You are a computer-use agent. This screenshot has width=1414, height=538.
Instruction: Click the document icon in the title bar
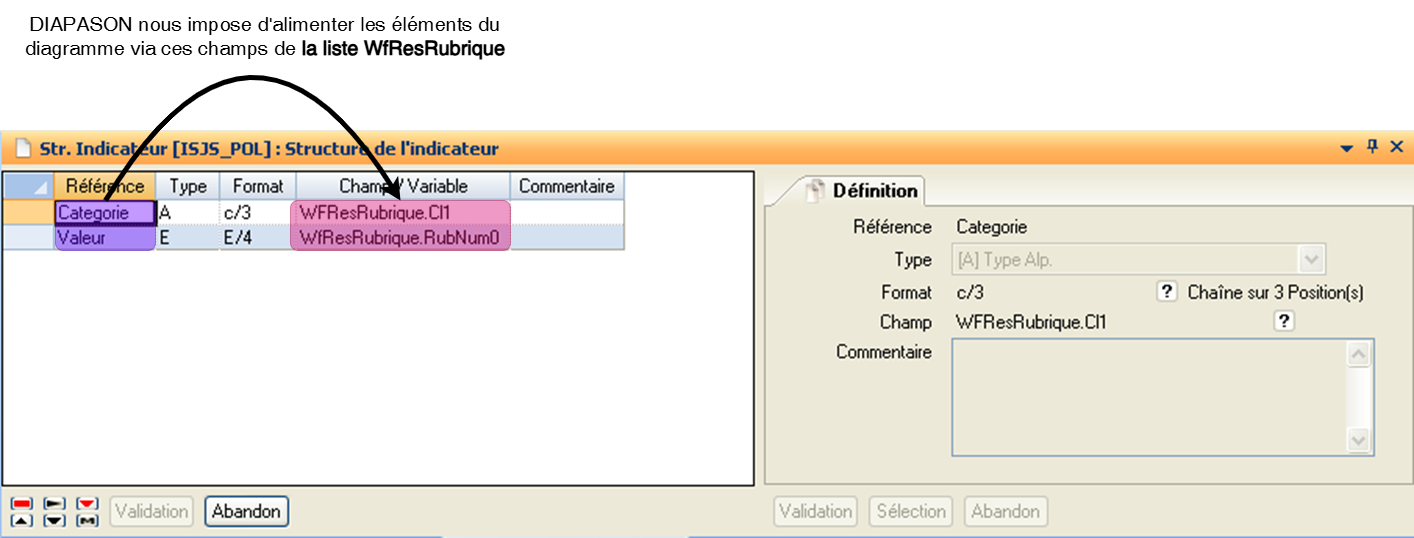pyautogui.click(x=23, y=148)
